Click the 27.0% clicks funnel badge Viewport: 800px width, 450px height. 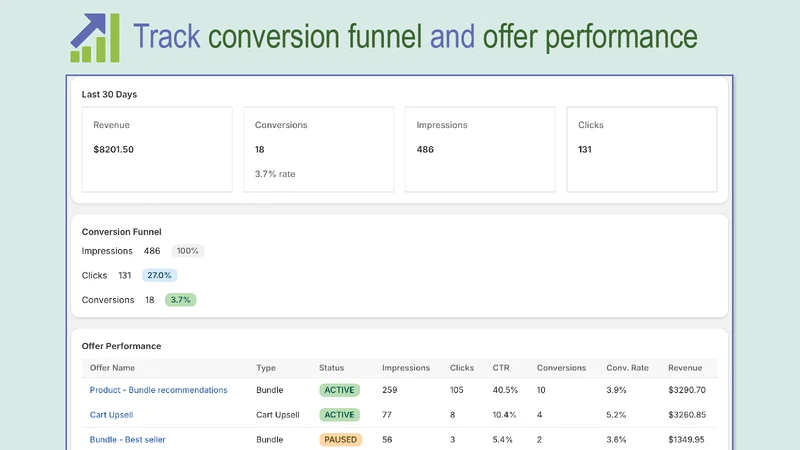[x=159, y=276]
